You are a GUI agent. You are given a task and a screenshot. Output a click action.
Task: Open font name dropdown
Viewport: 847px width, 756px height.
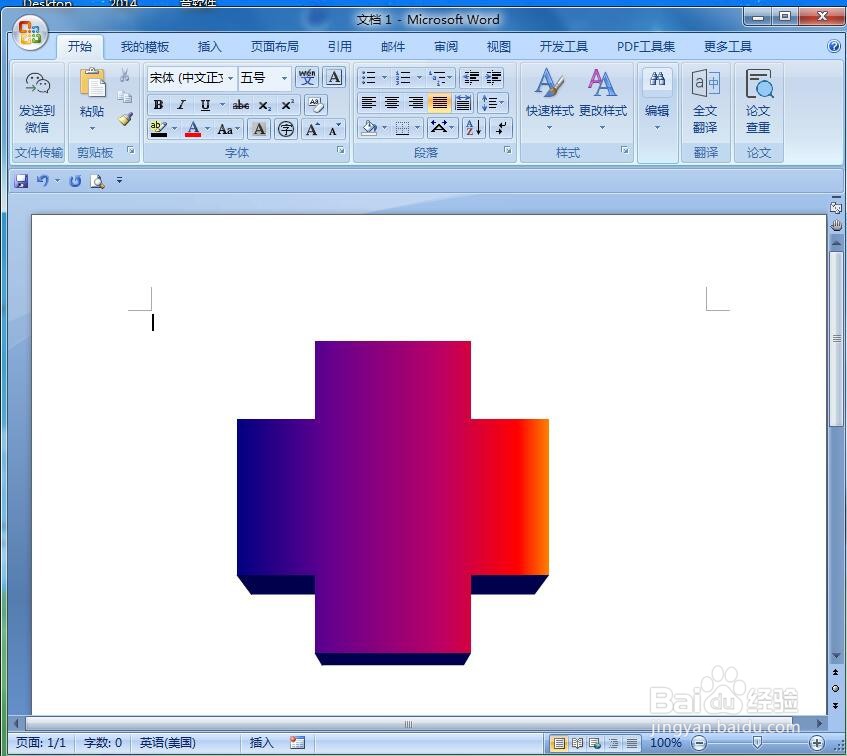(230, 78)
